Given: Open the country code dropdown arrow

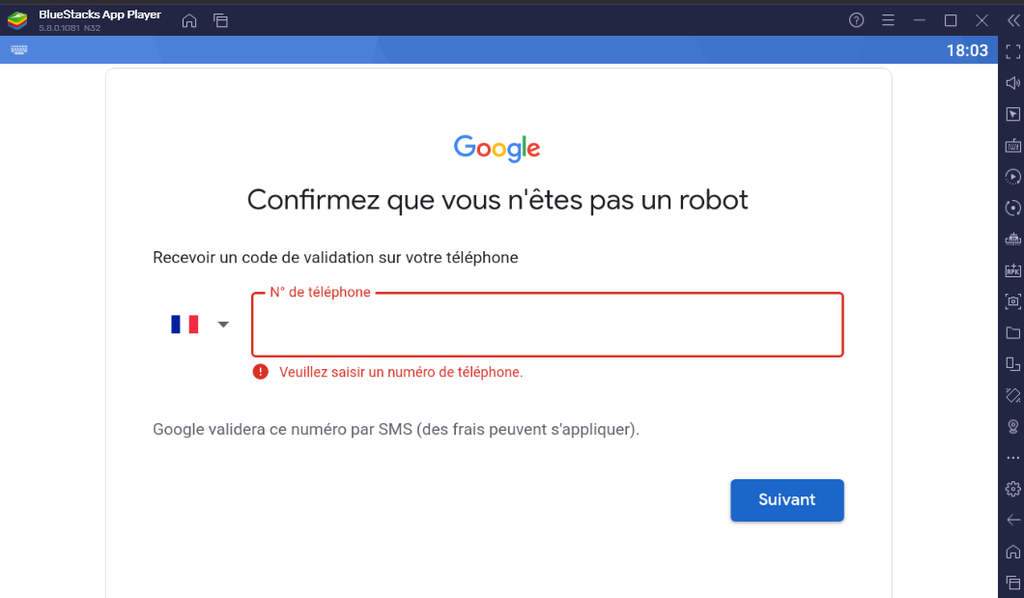Looking at the screenshot, I should point(223,324).
